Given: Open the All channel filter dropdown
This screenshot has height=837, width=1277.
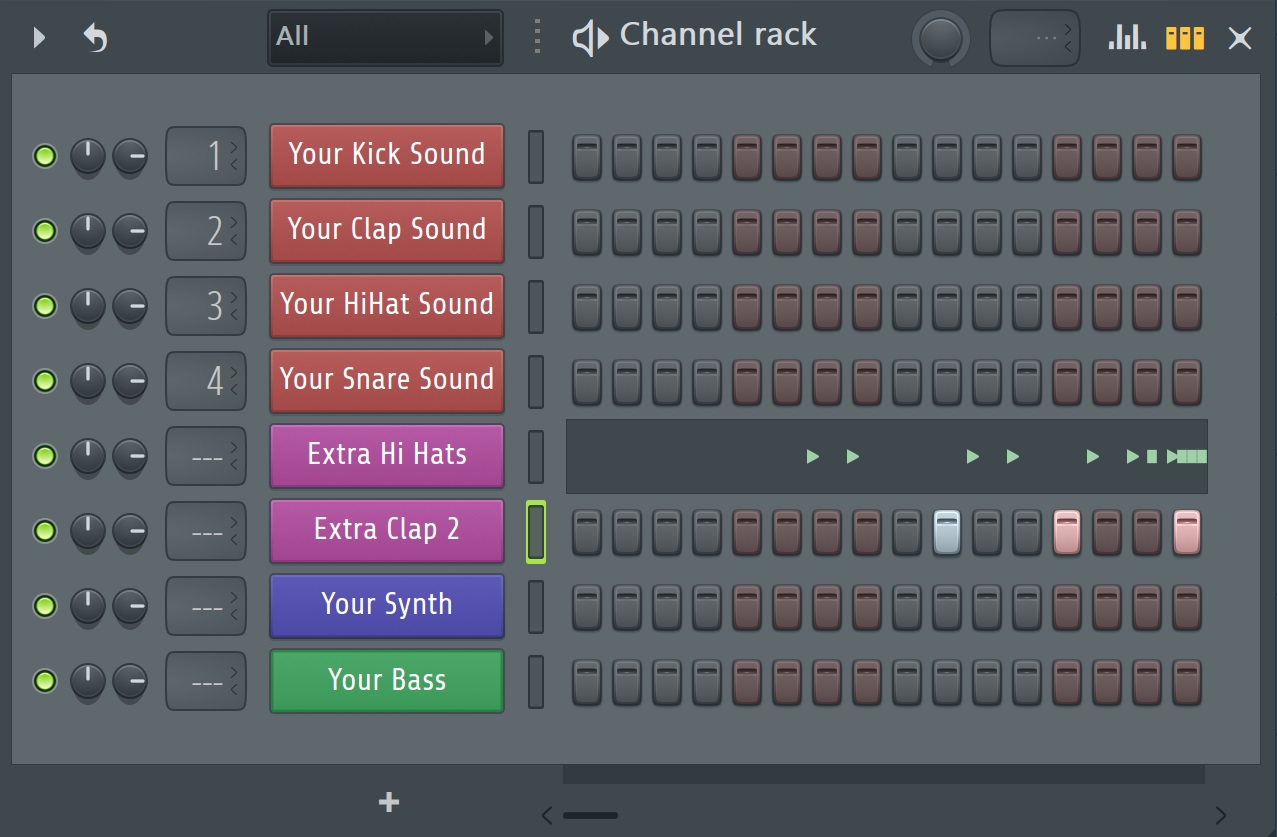Looking at the screenshot, I should [384, 37].
